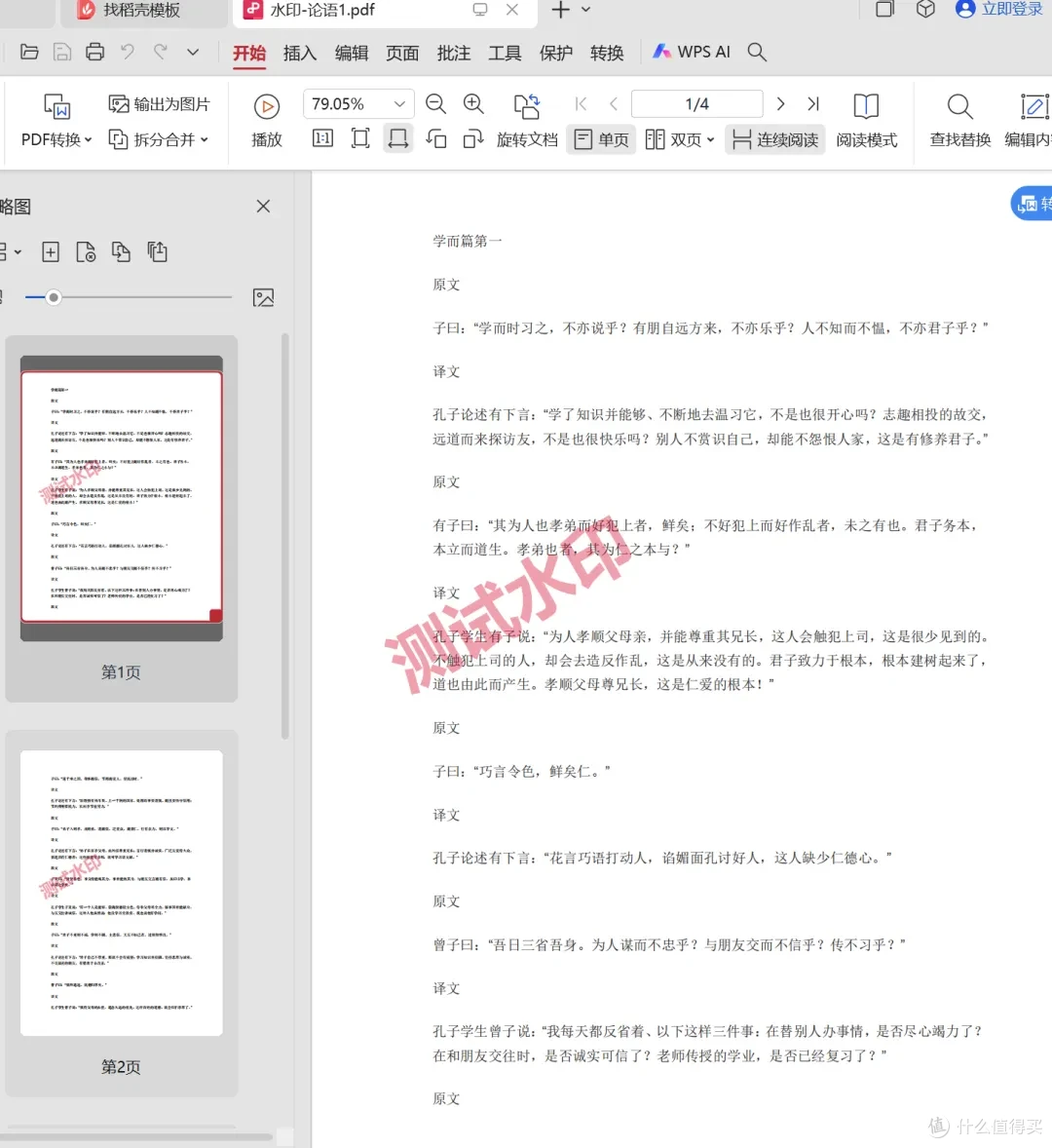This screenshot has height=1148, width=1052.
Task: Expand the 拆分合并 split merge dropdown
Action: click(158, 139)
